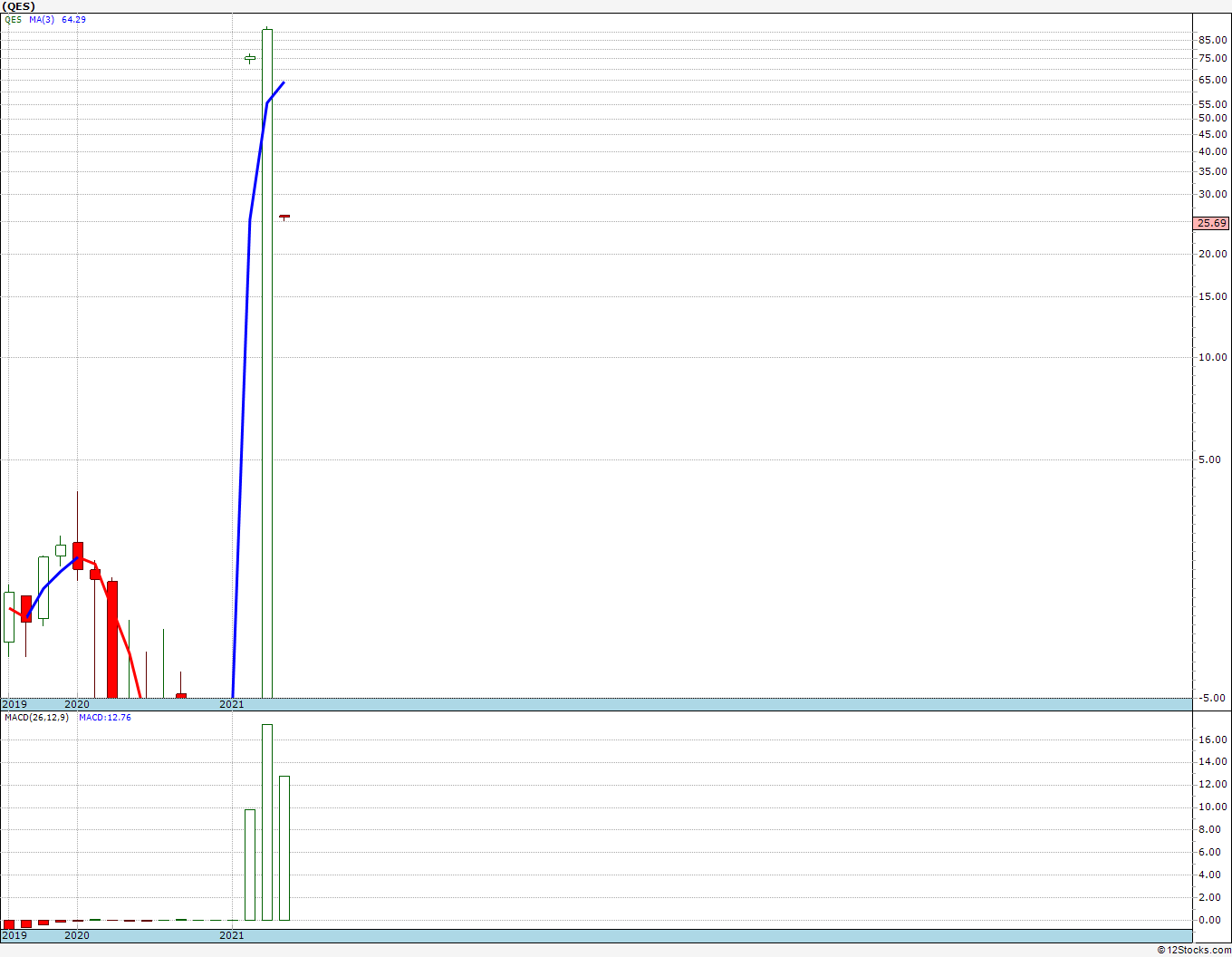Select the 50.00 price axis label

click(1212, 118)
